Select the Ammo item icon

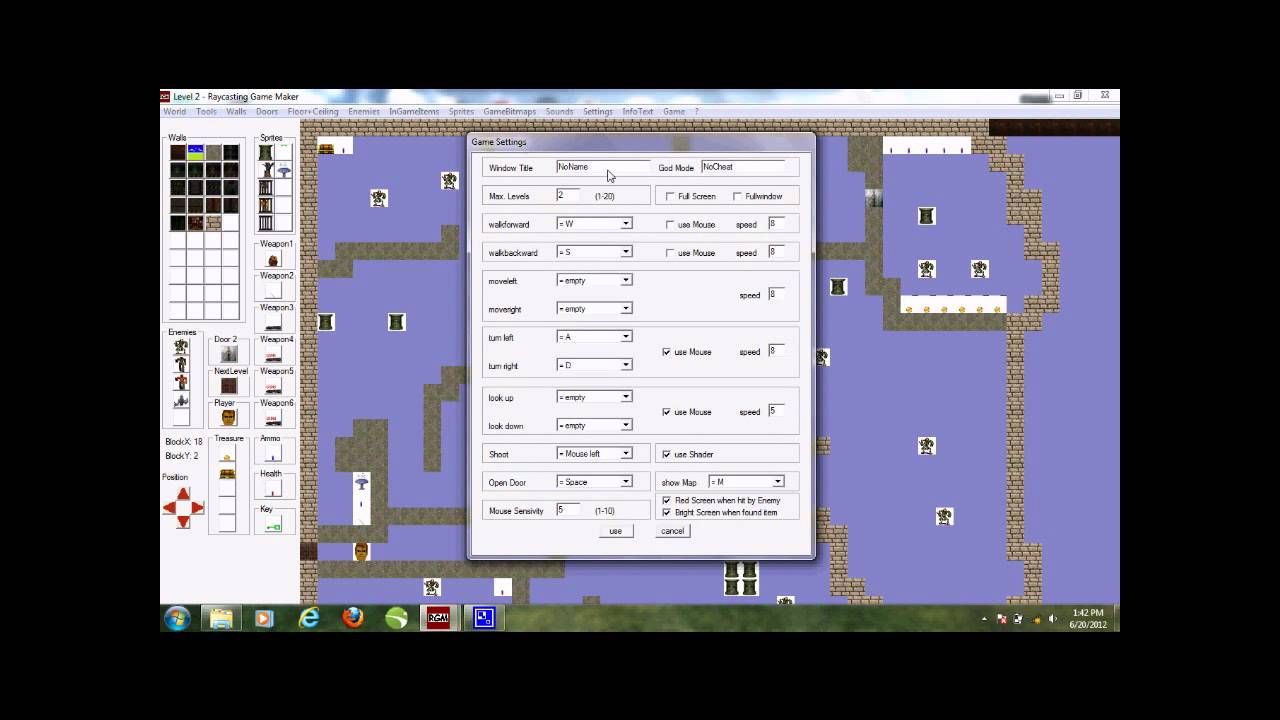273,453
